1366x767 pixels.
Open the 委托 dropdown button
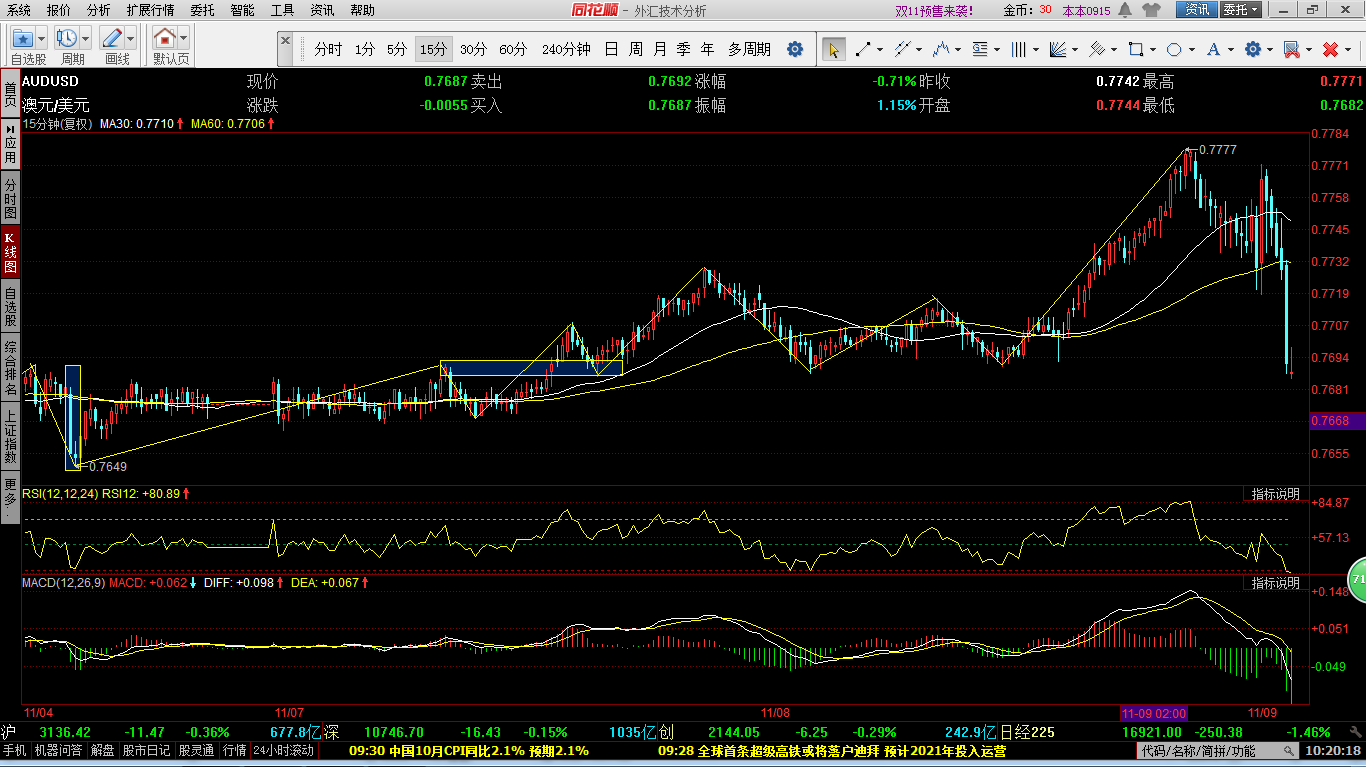click(1241, 10)
